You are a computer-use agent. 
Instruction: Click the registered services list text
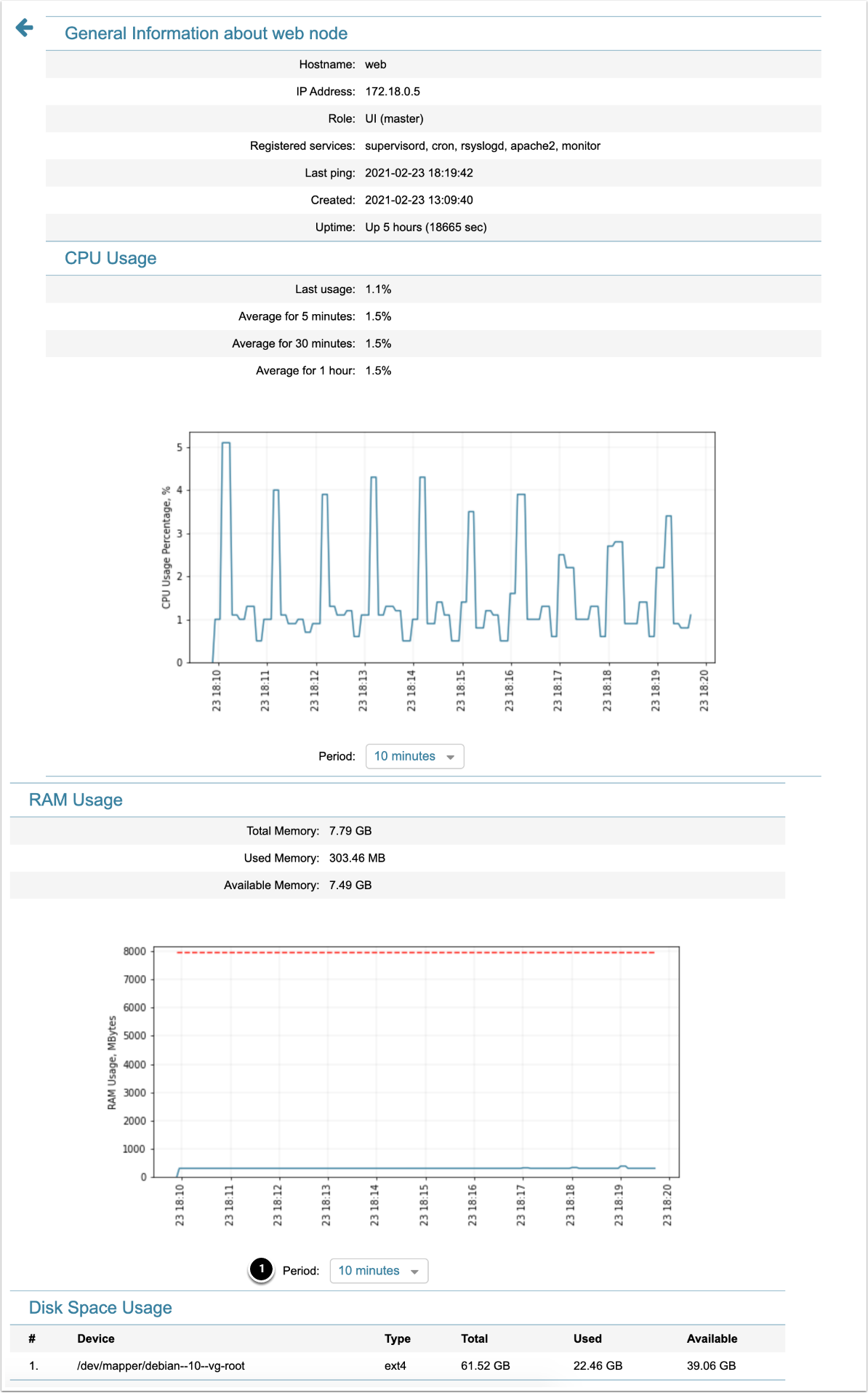click(483, 146)
